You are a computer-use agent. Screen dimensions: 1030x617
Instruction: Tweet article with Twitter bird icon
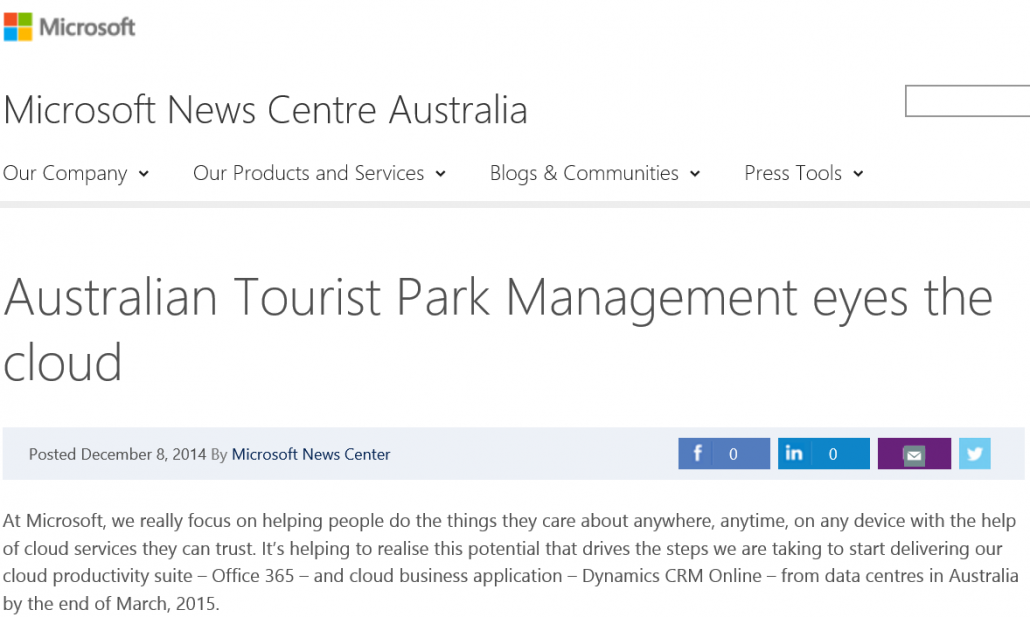tap(975, 454)
